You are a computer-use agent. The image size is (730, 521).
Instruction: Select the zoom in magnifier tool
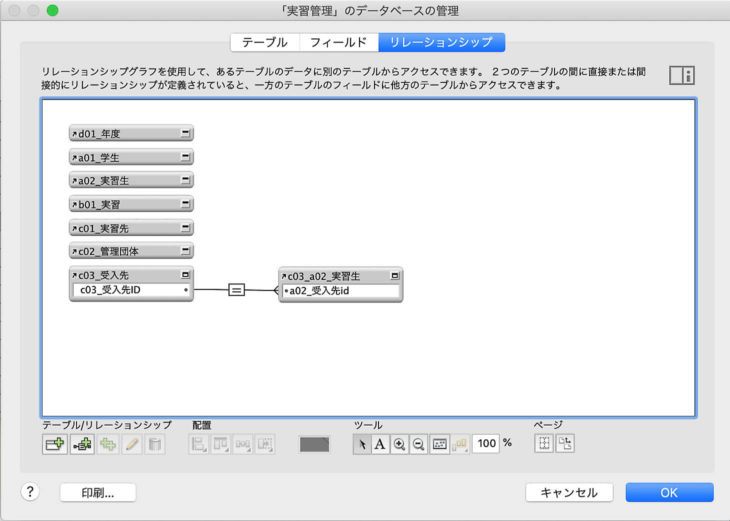399,444
